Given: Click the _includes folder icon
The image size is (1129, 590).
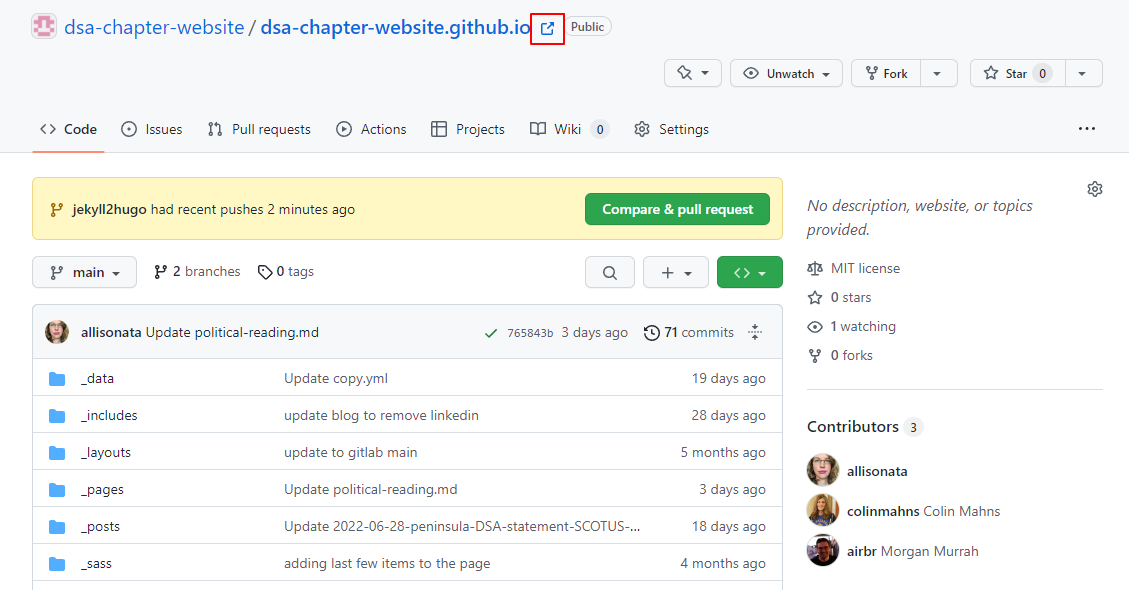Looking at the screenshot, I should tap(57, 416).
